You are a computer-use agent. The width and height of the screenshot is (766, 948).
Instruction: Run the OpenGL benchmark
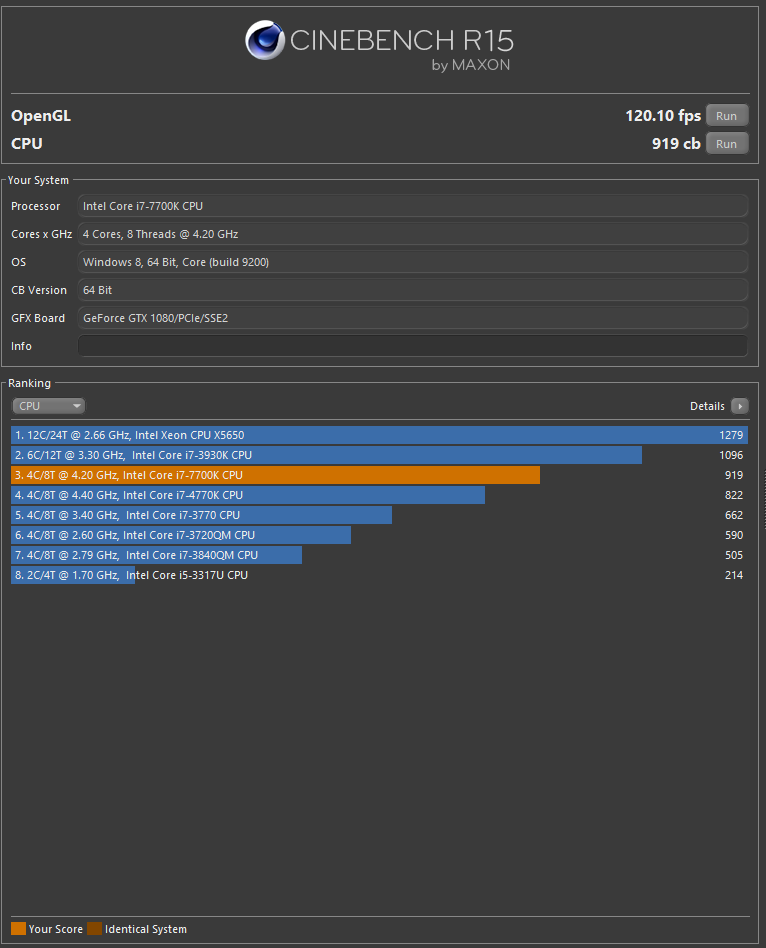pyautogui.click(x=727, y=115)
